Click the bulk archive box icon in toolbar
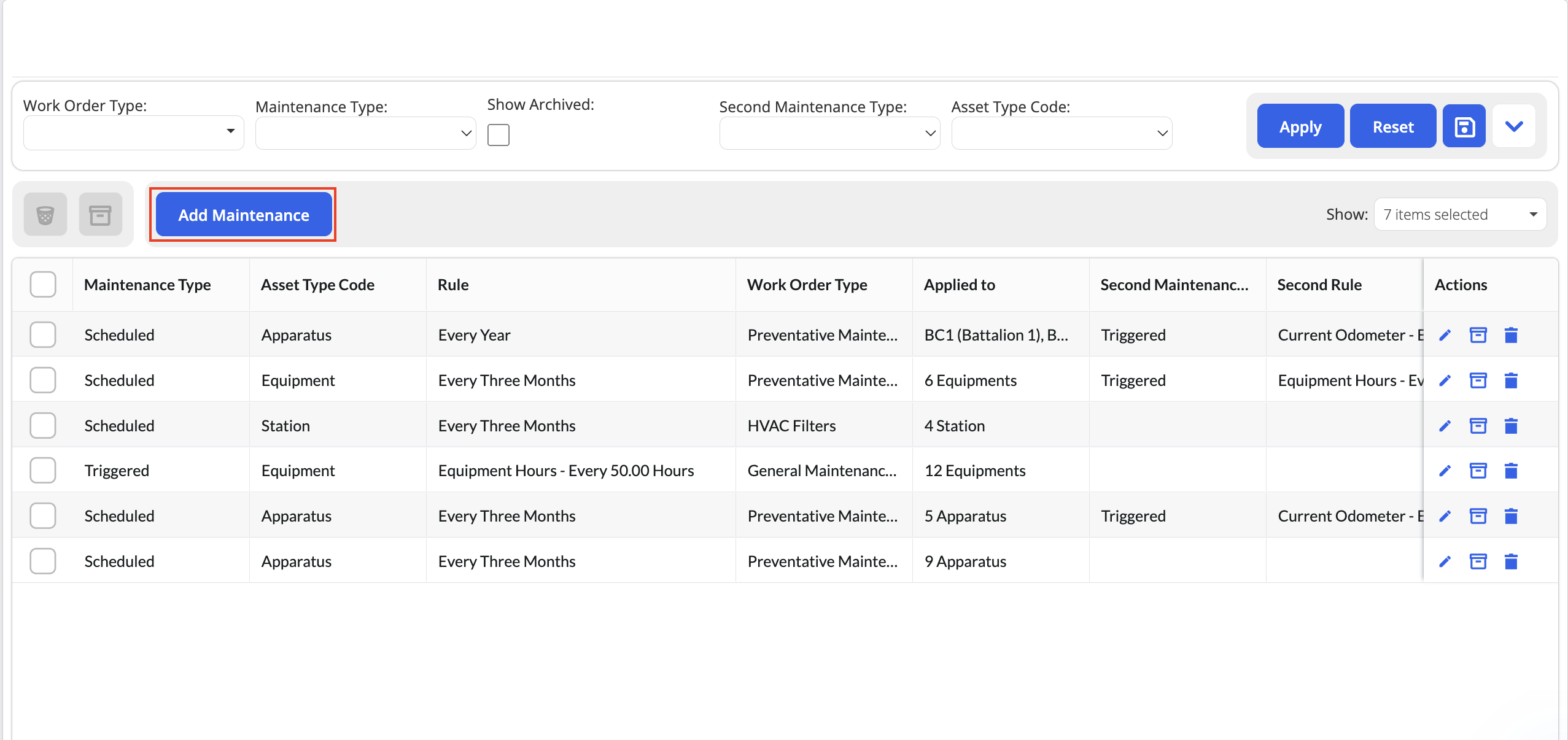1568x740 pixels. (x=100, y=215)
